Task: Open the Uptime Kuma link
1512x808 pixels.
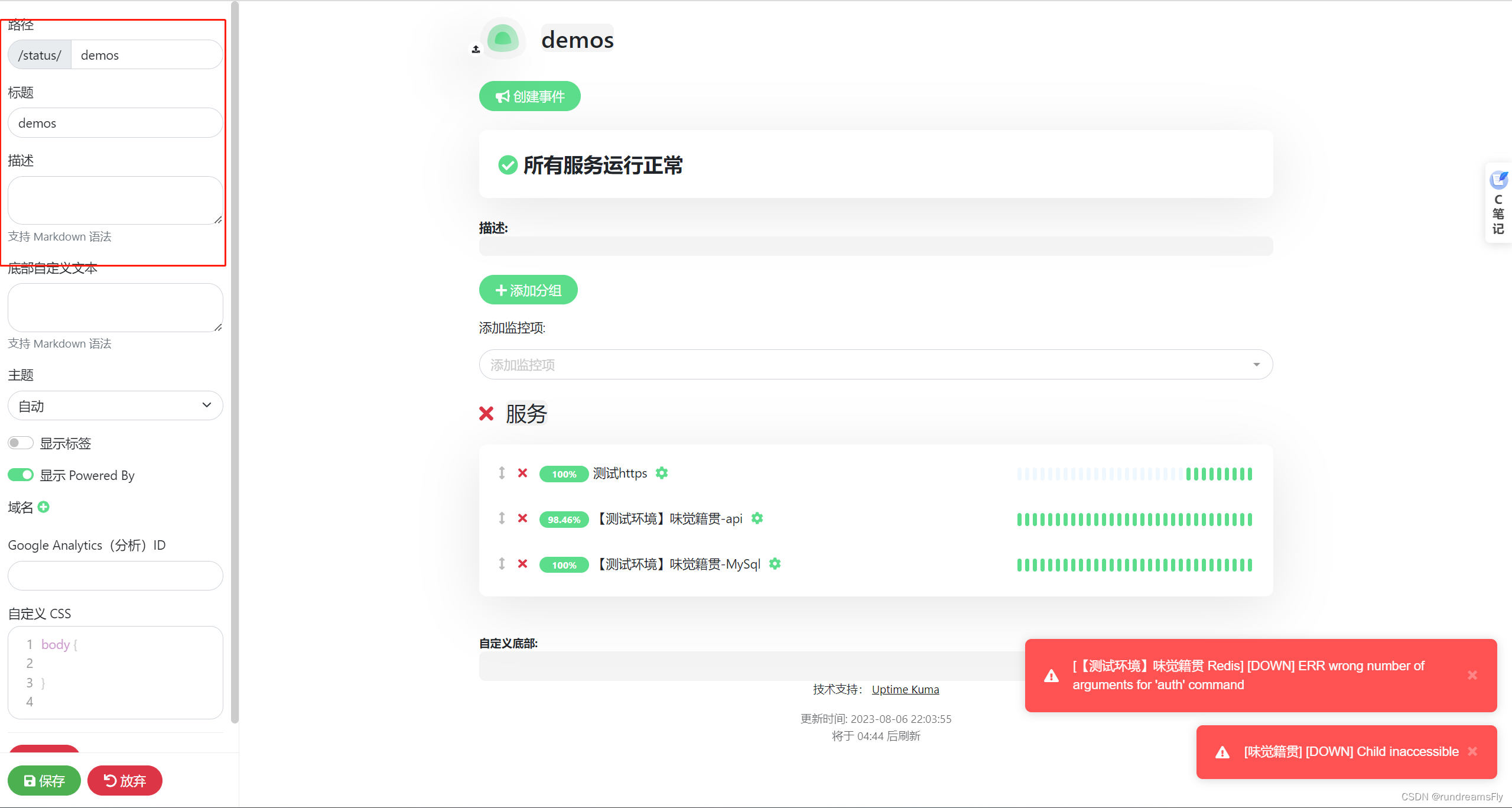Action: click(x=905, y=689)
